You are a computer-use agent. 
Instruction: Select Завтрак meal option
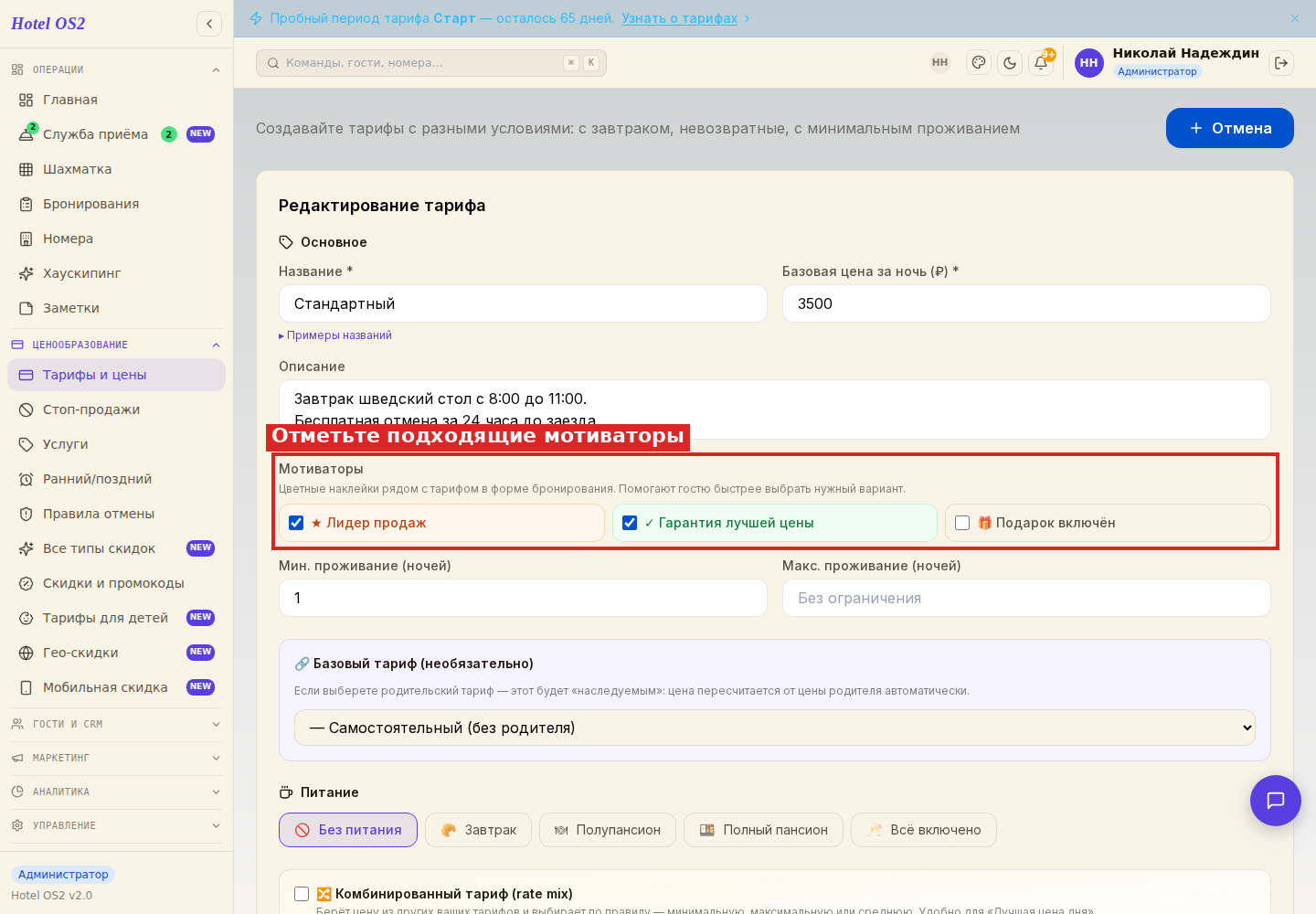coord(479,830)
